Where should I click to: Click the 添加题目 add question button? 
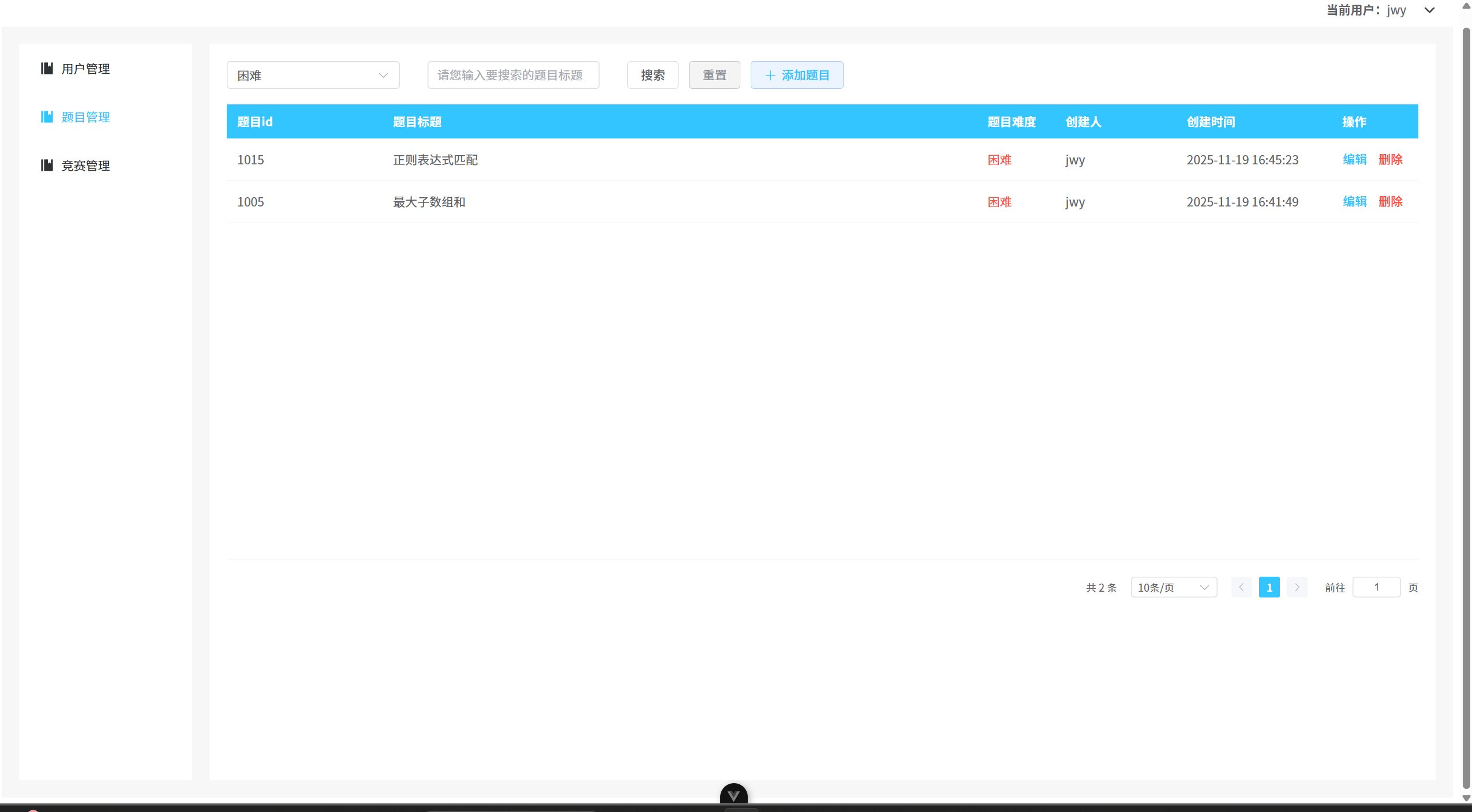click(796, 74)
